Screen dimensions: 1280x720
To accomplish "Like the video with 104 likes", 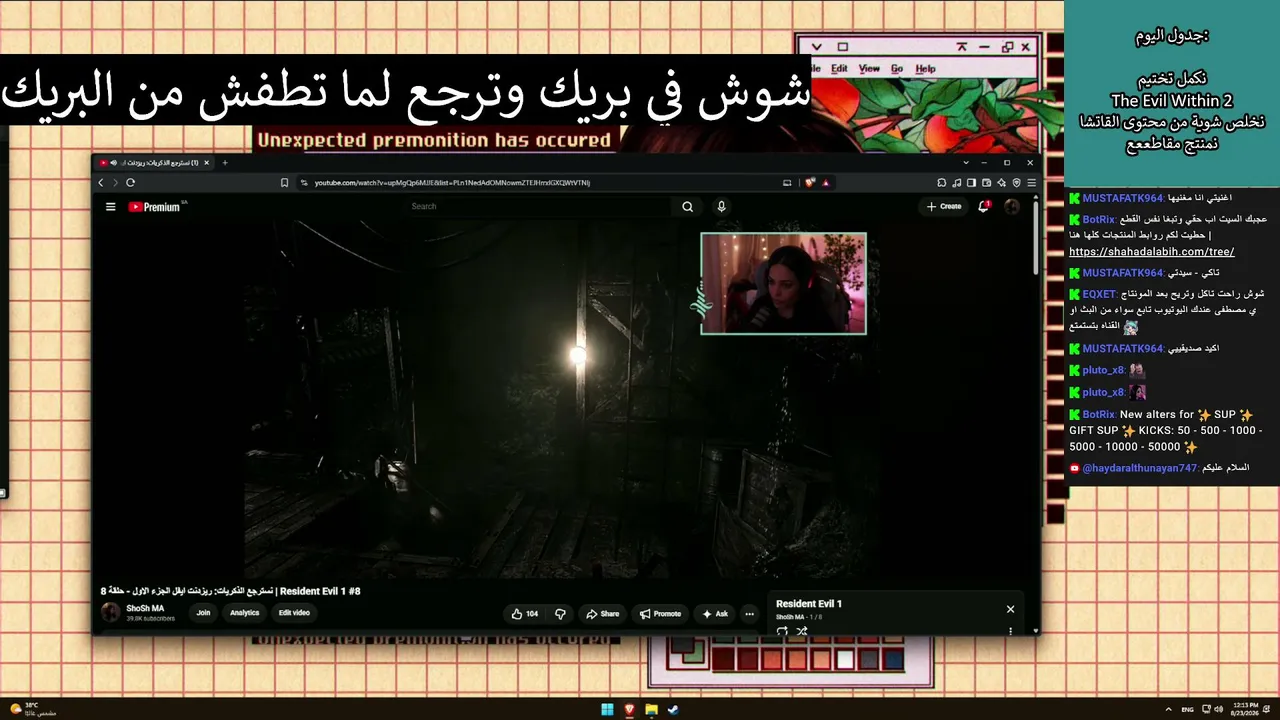I will tap(525, 614).
